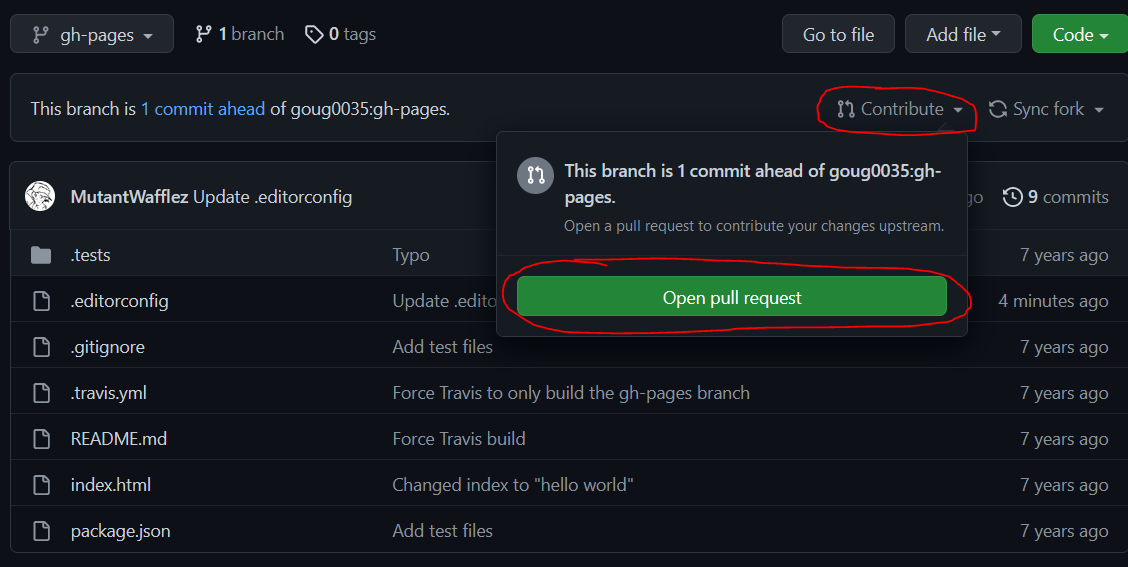
Task: Open the 'Add test files' commit for package.json
Action: [x=442, y=531]
